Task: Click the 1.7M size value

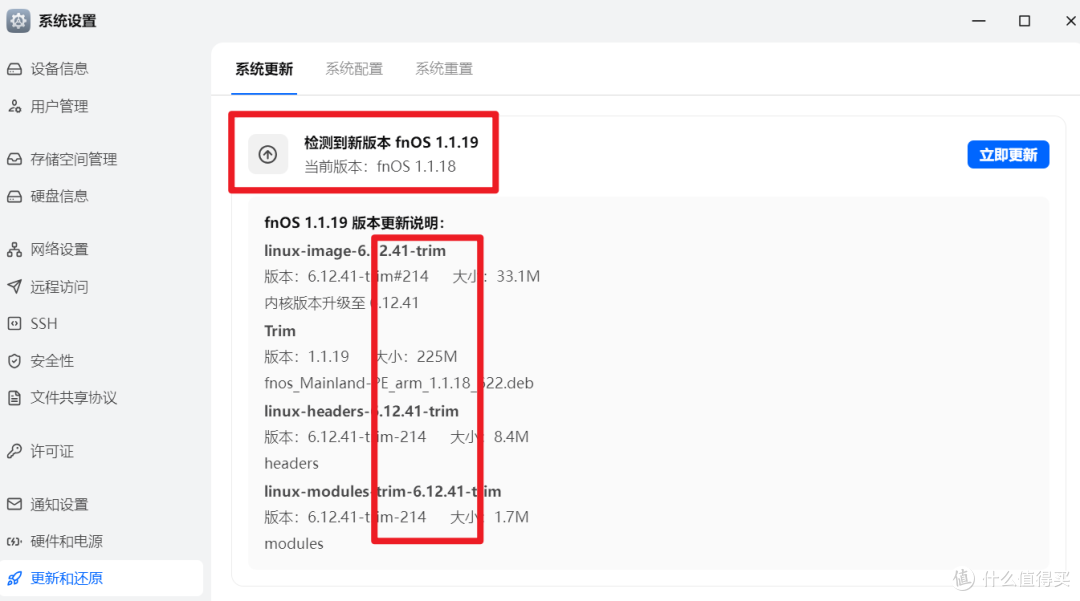Action: pos(511,517)
